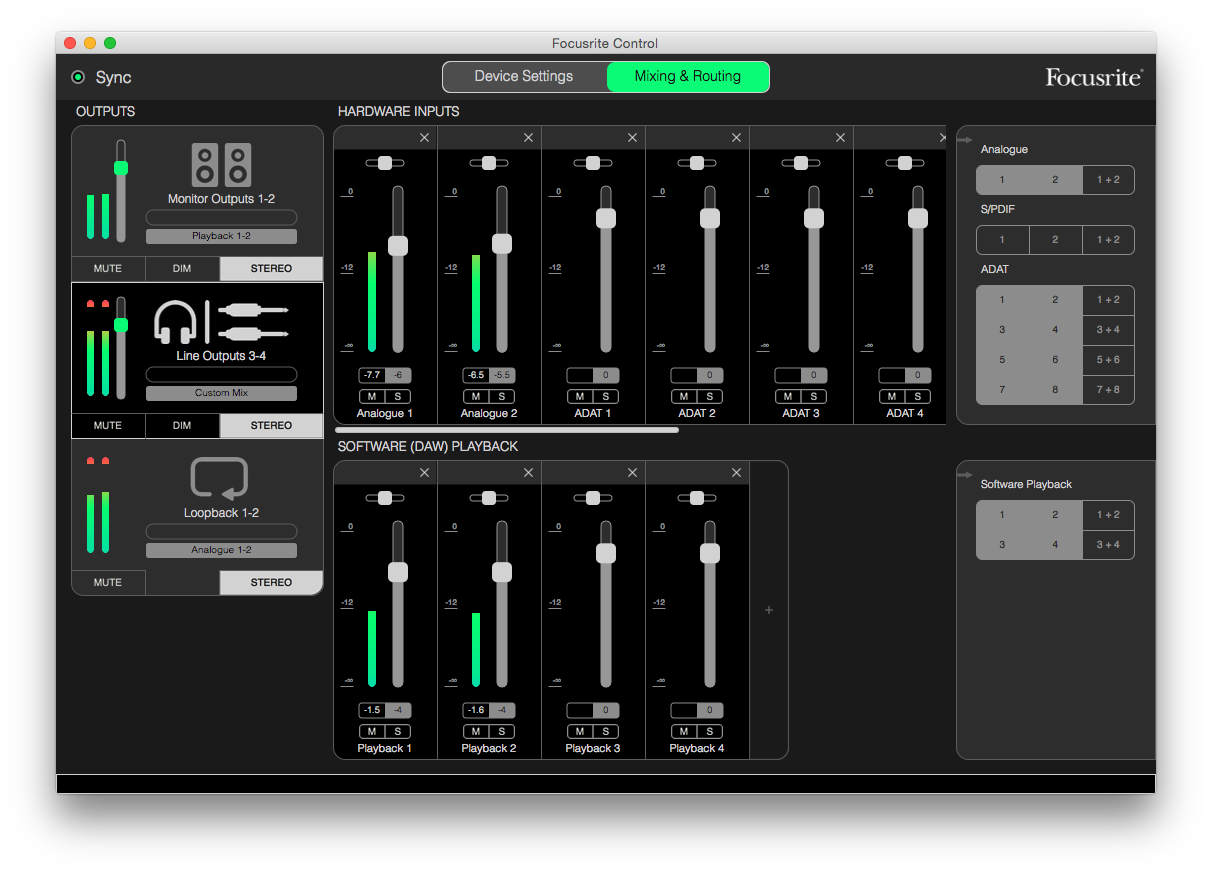Click the Playback 4 pan slider
Viewport: 1212px width, 874px height.
(x=697, y=498)
